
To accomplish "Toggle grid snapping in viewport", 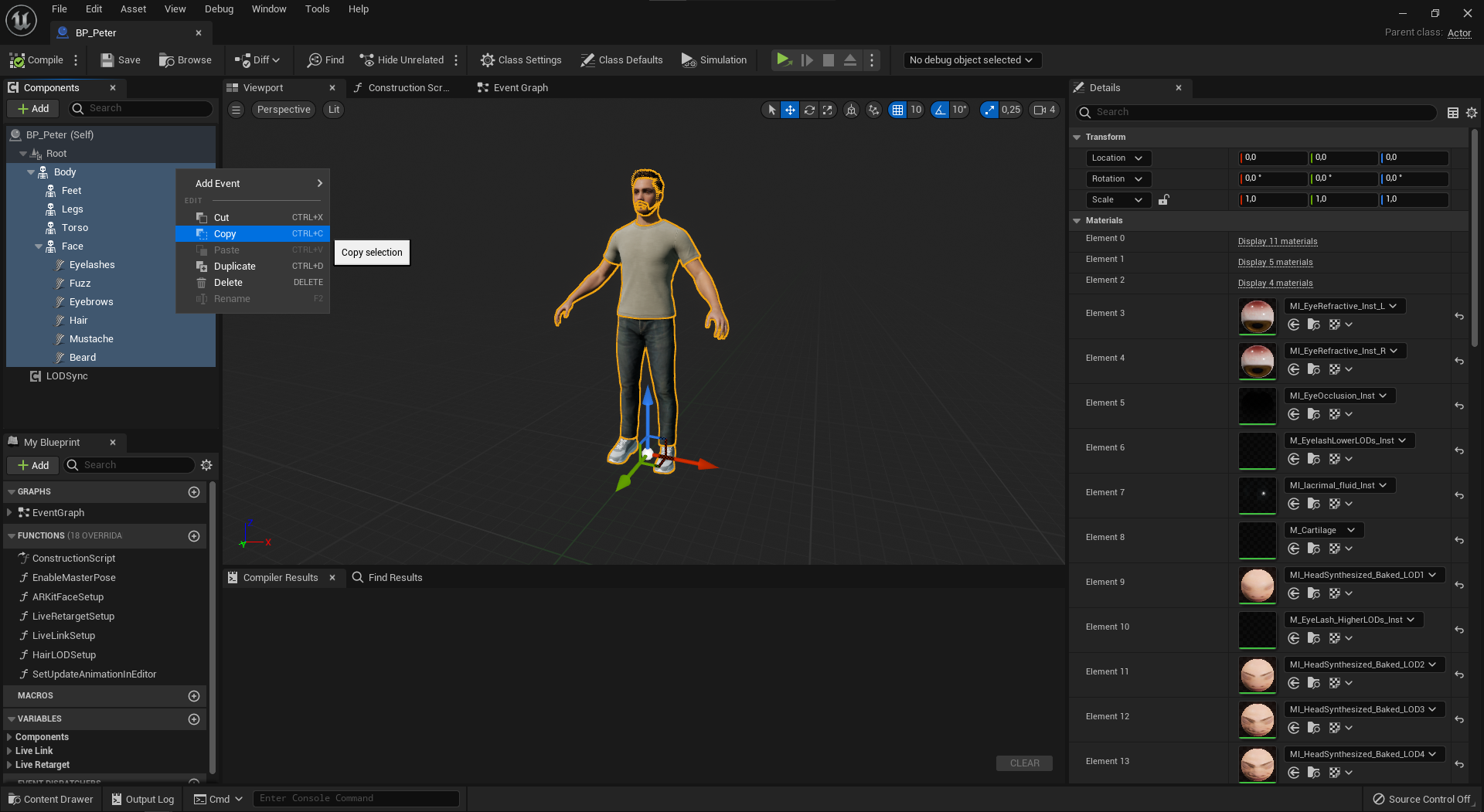I will tap(897, 110).
